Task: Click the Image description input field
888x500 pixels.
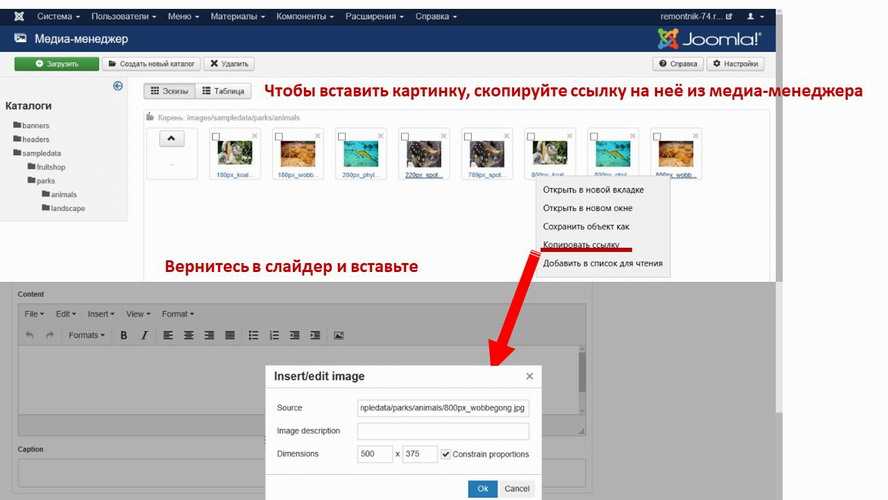Action: (443, 431)
